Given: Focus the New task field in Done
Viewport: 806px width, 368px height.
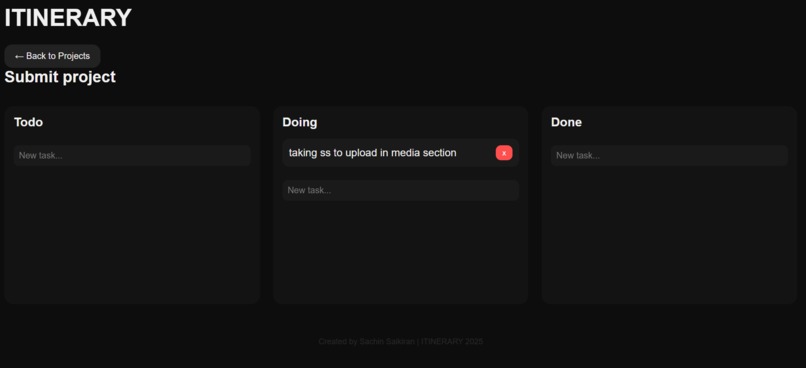Looking at the screenshot, I should (x=669, y=155).
